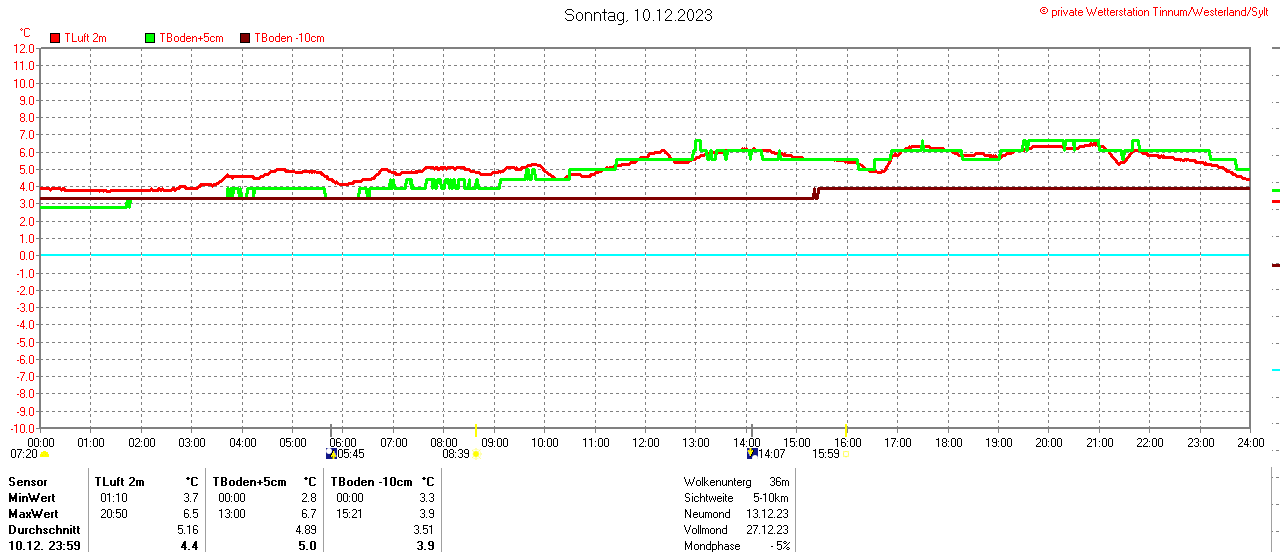Click the TLuft 2m legend label

coord(85,38)
